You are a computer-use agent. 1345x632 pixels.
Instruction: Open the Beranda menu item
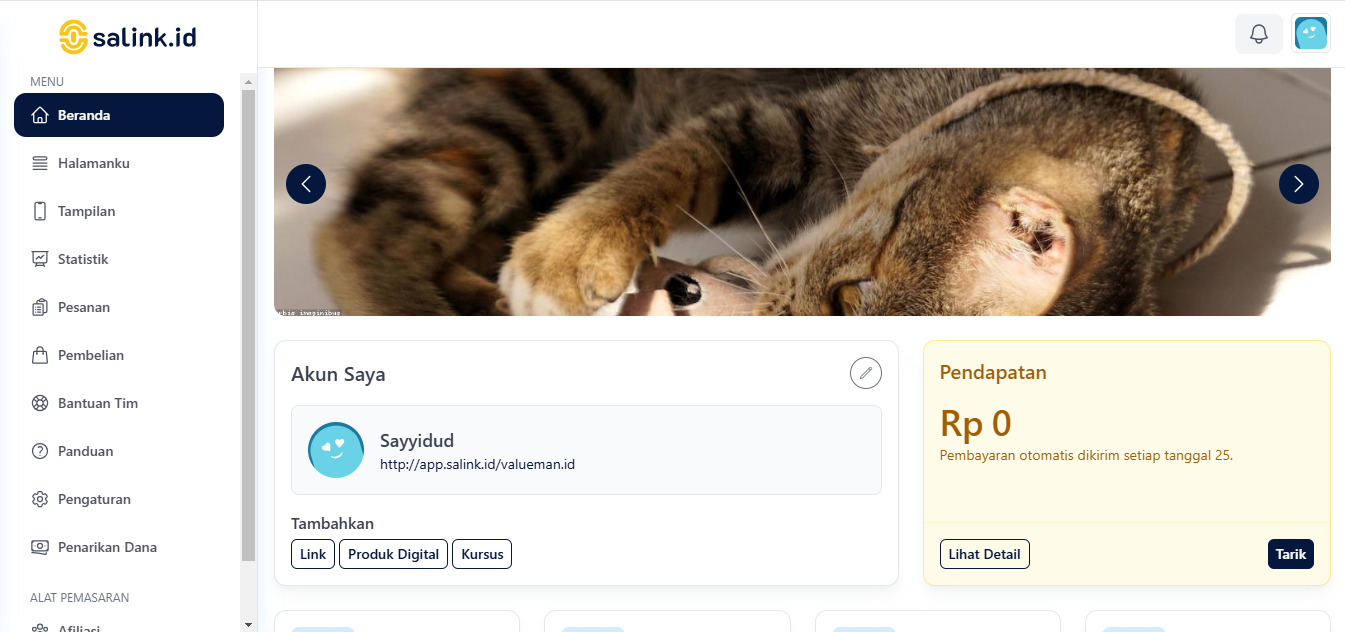tap(119, 115)
